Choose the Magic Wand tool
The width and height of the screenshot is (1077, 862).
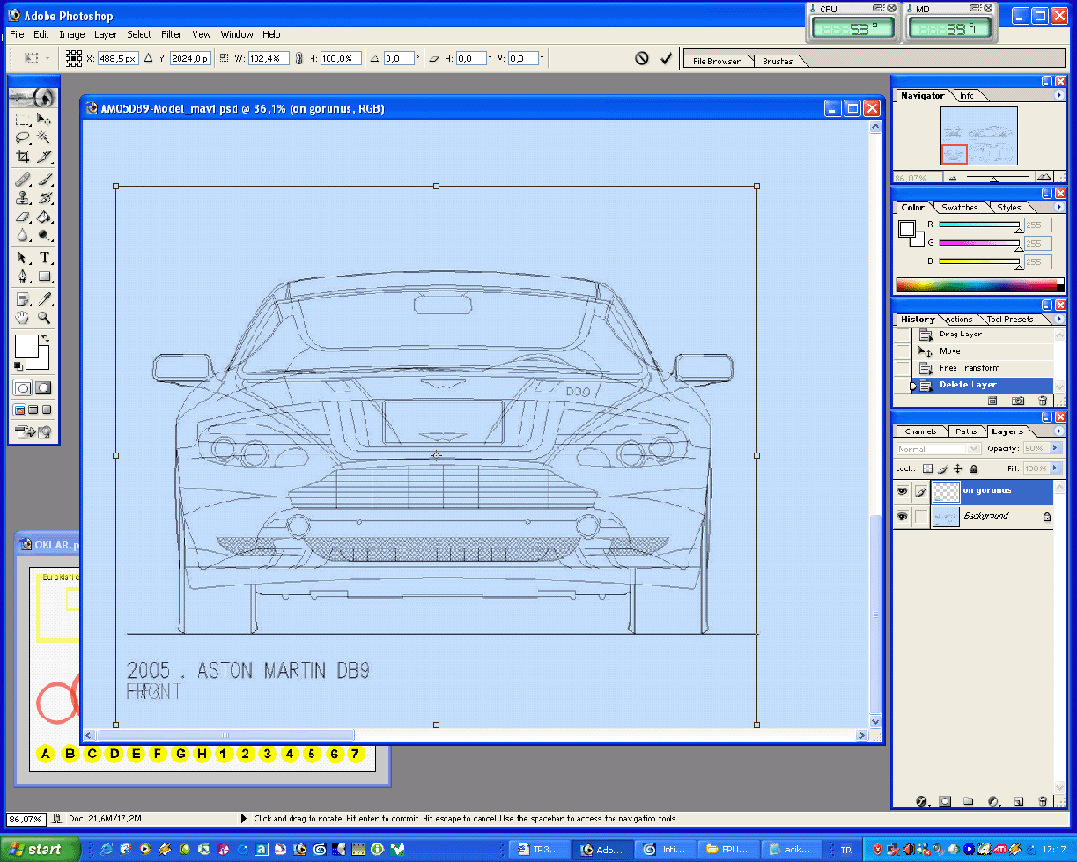(44, 137)
